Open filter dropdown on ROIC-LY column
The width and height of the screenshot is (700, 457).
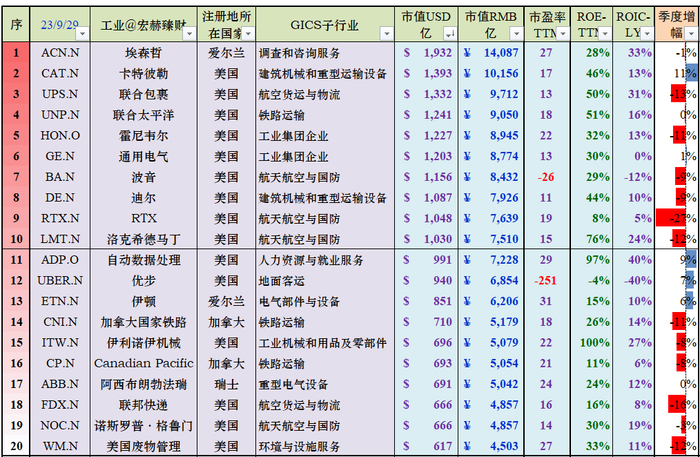[x=647, y=33]
